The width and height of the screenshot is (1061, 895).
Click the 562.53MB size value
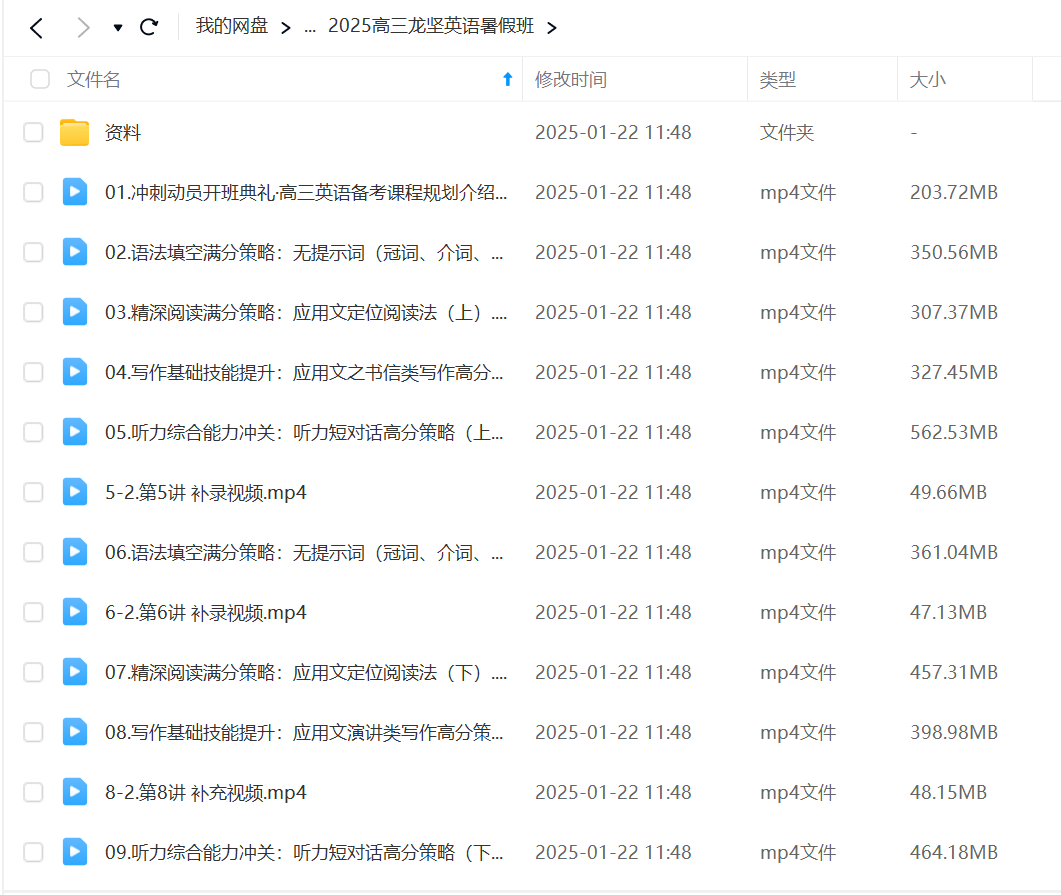(953, 433)
